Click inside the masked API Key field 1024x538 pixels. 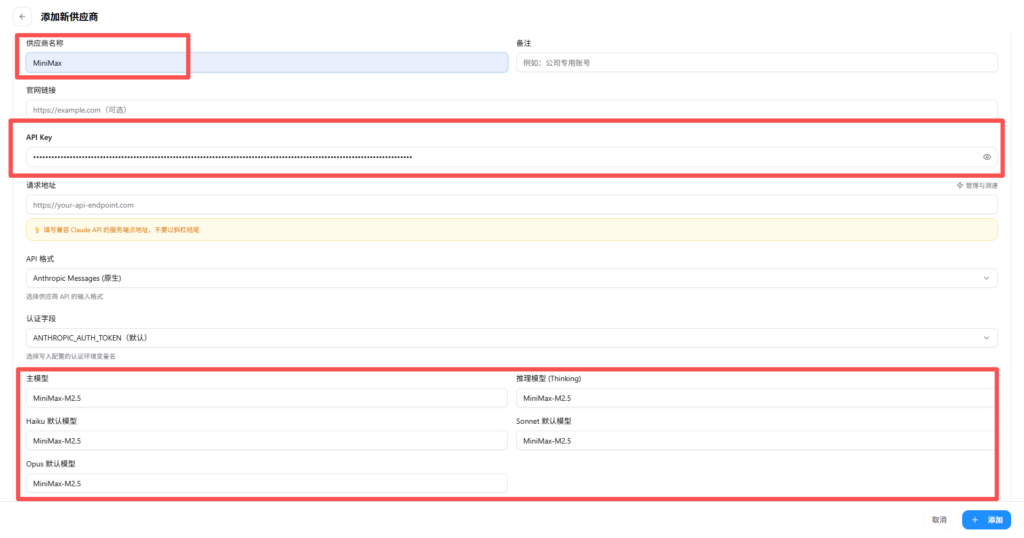coord(500,157)
